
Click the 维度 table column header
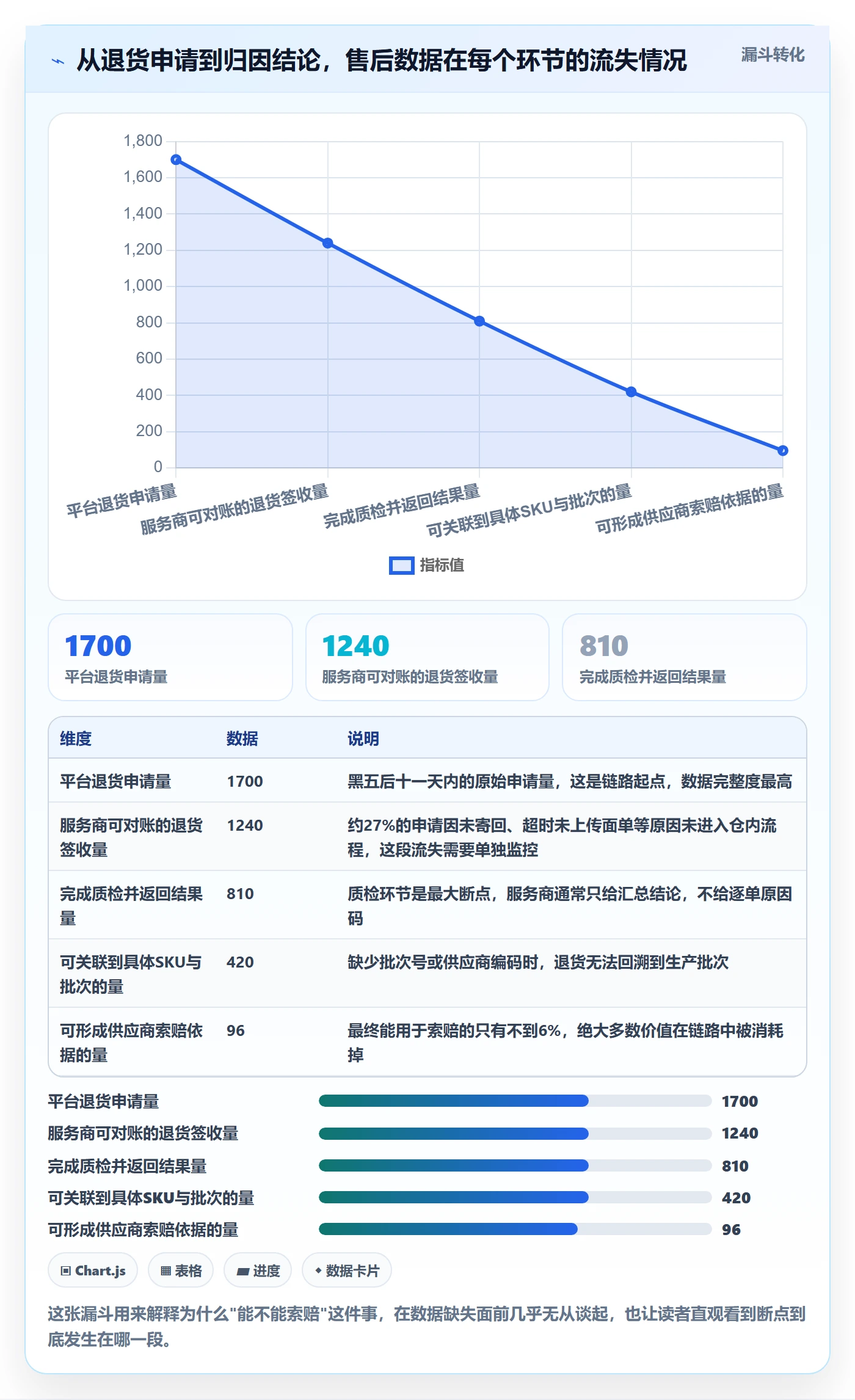coord(76,738)
